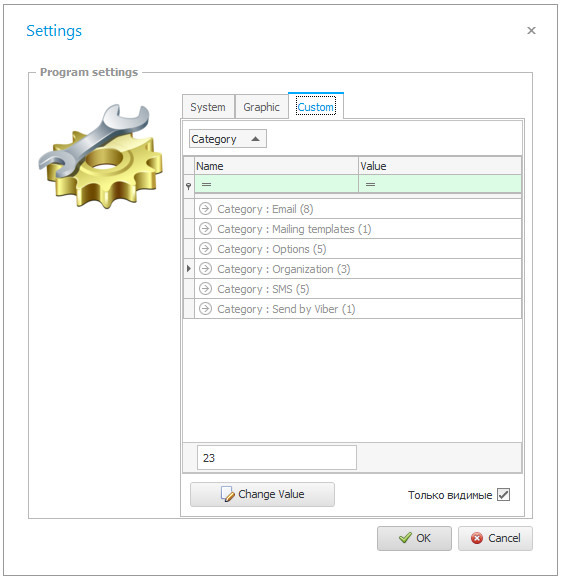Screen dimensions: 563x581
Task: Click the equals operator in Value filter
Action: pos(370,184)
